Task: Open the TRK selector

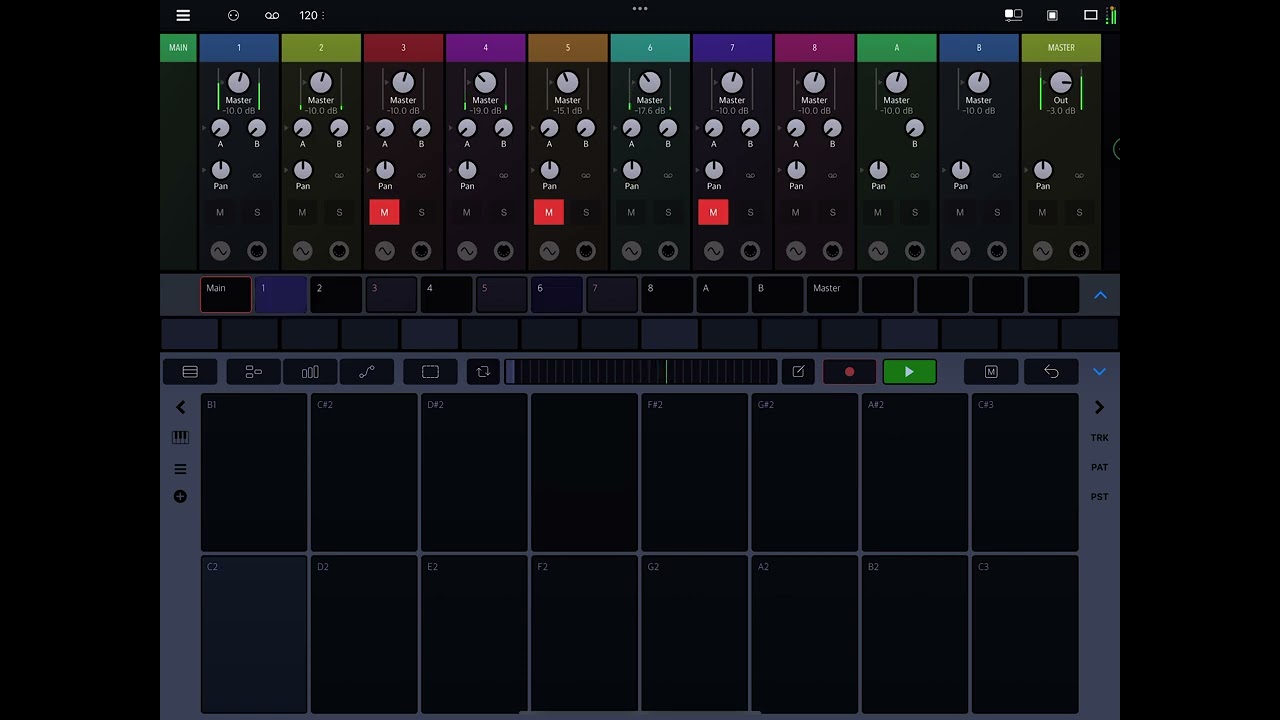Action: (x=1099, y=438)
